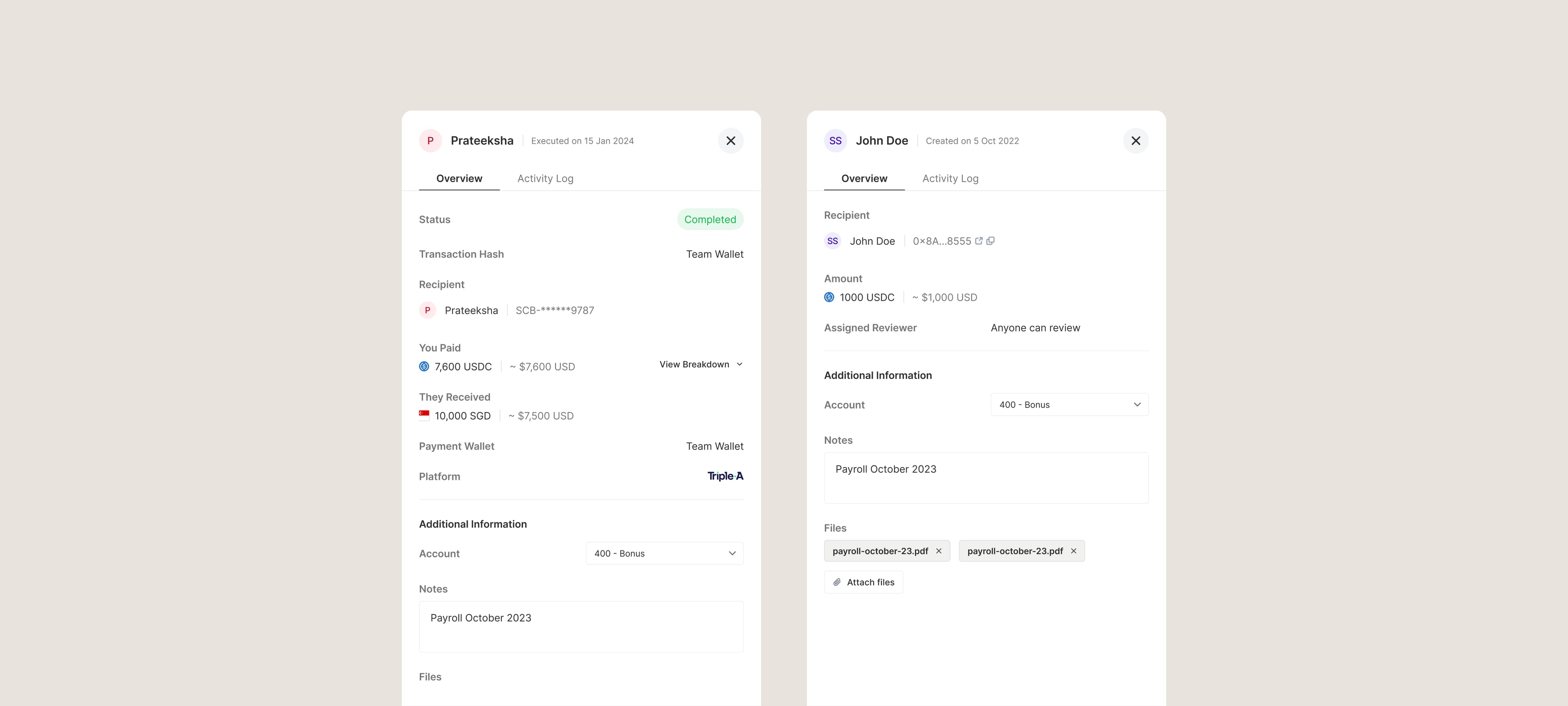Open Account dropdown in Prateeksha panel

(665, 553)
